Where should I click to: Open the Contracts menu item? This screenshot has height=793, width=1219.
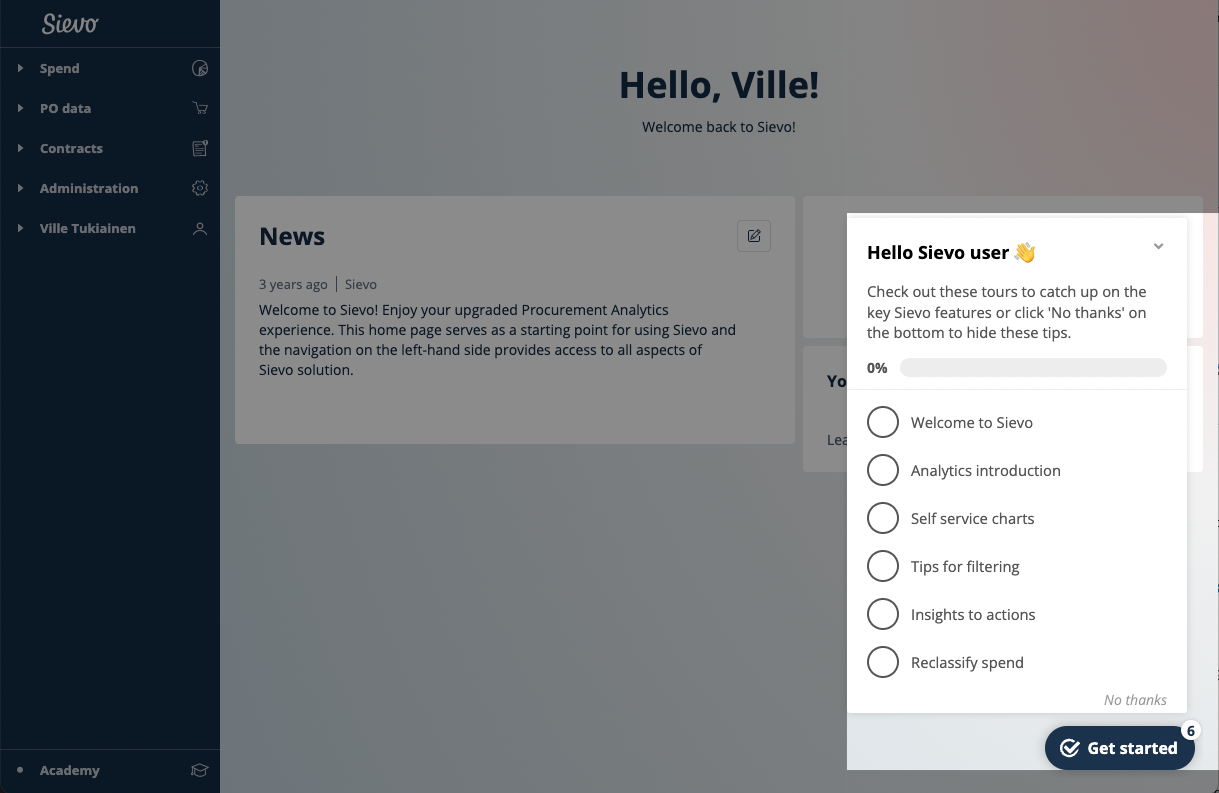pos(71,149)
